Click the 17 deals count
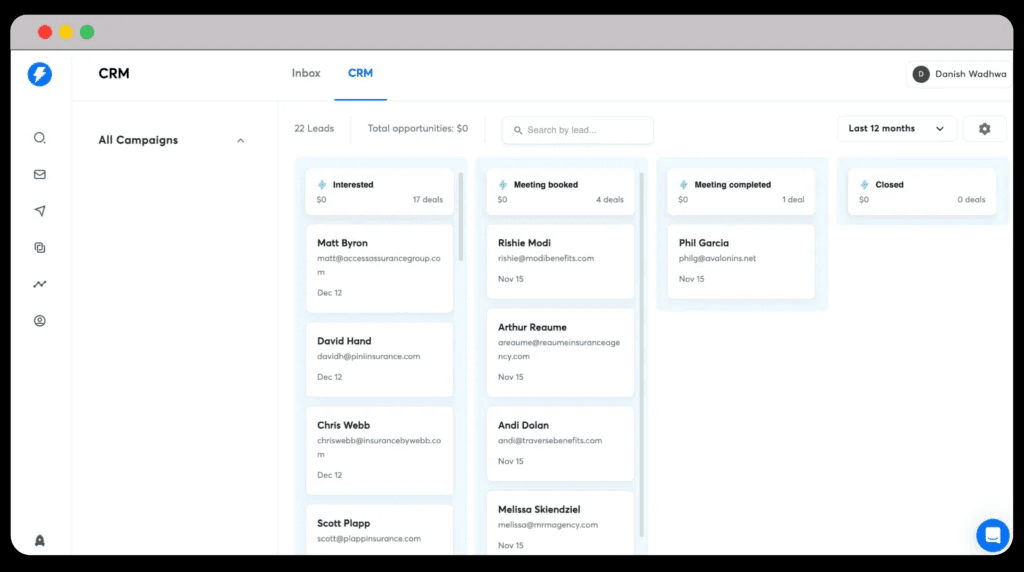 [x=428, y=200]
